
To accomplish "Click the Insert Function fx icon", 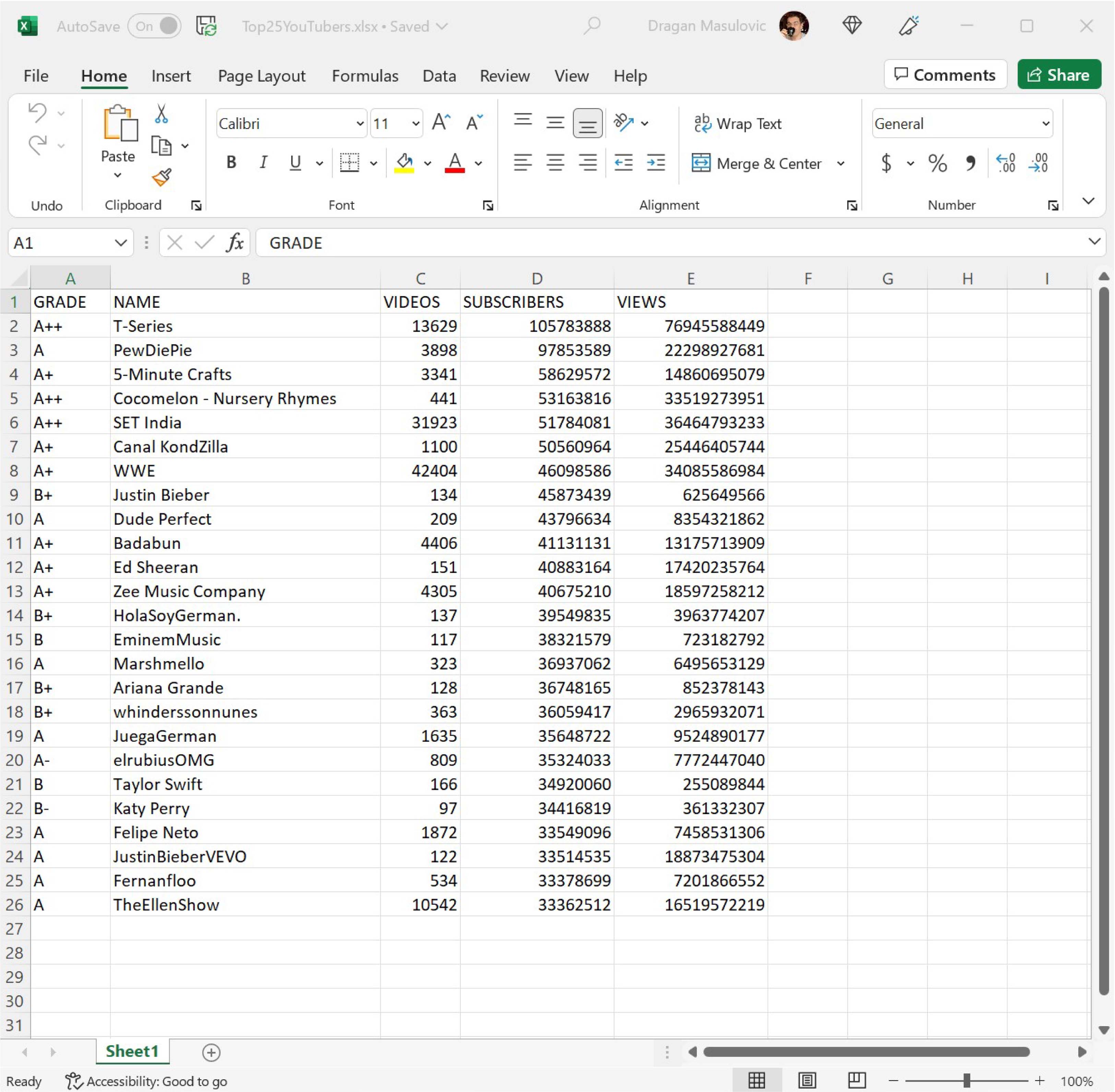I will coord(235,243).
